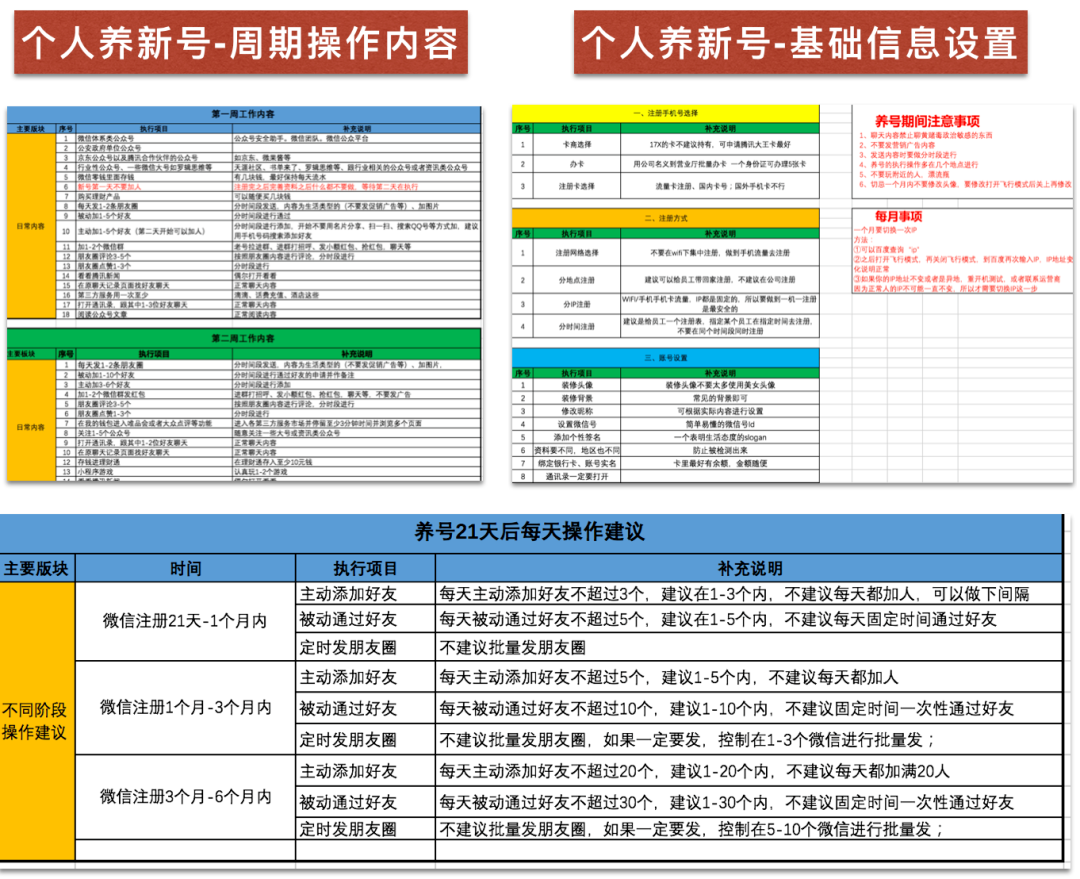
Task: Click the 主要版块 header in bottom table
Action: (37, 568)
